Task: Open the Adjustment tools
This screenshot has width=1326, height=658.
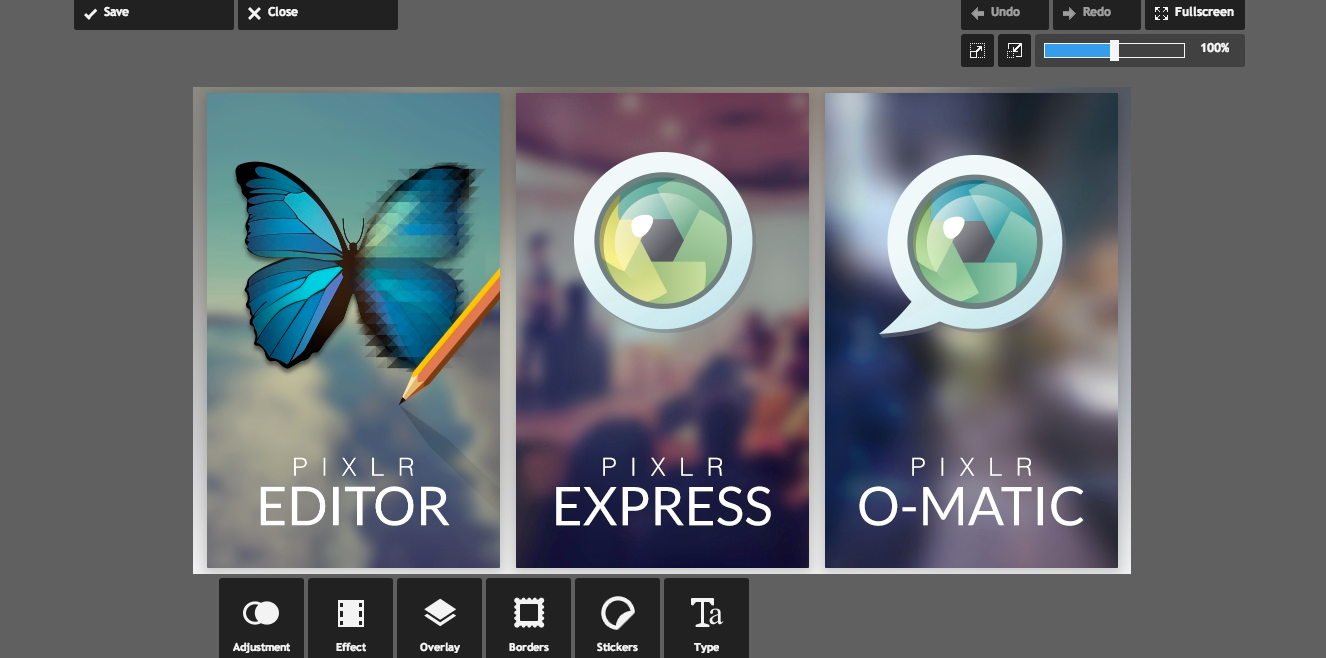Action: coord(261,618)
